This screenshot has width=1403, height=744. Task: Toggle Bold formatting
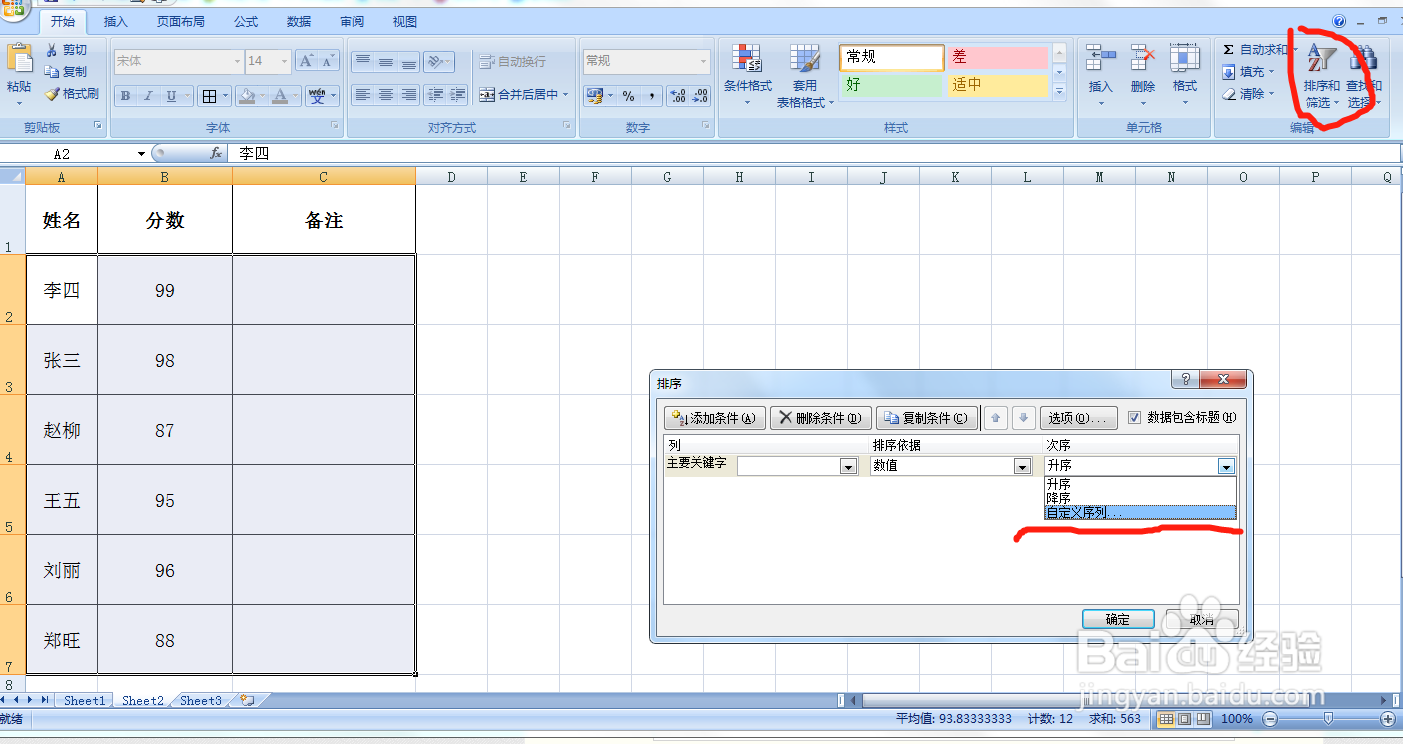pos(126,96)
